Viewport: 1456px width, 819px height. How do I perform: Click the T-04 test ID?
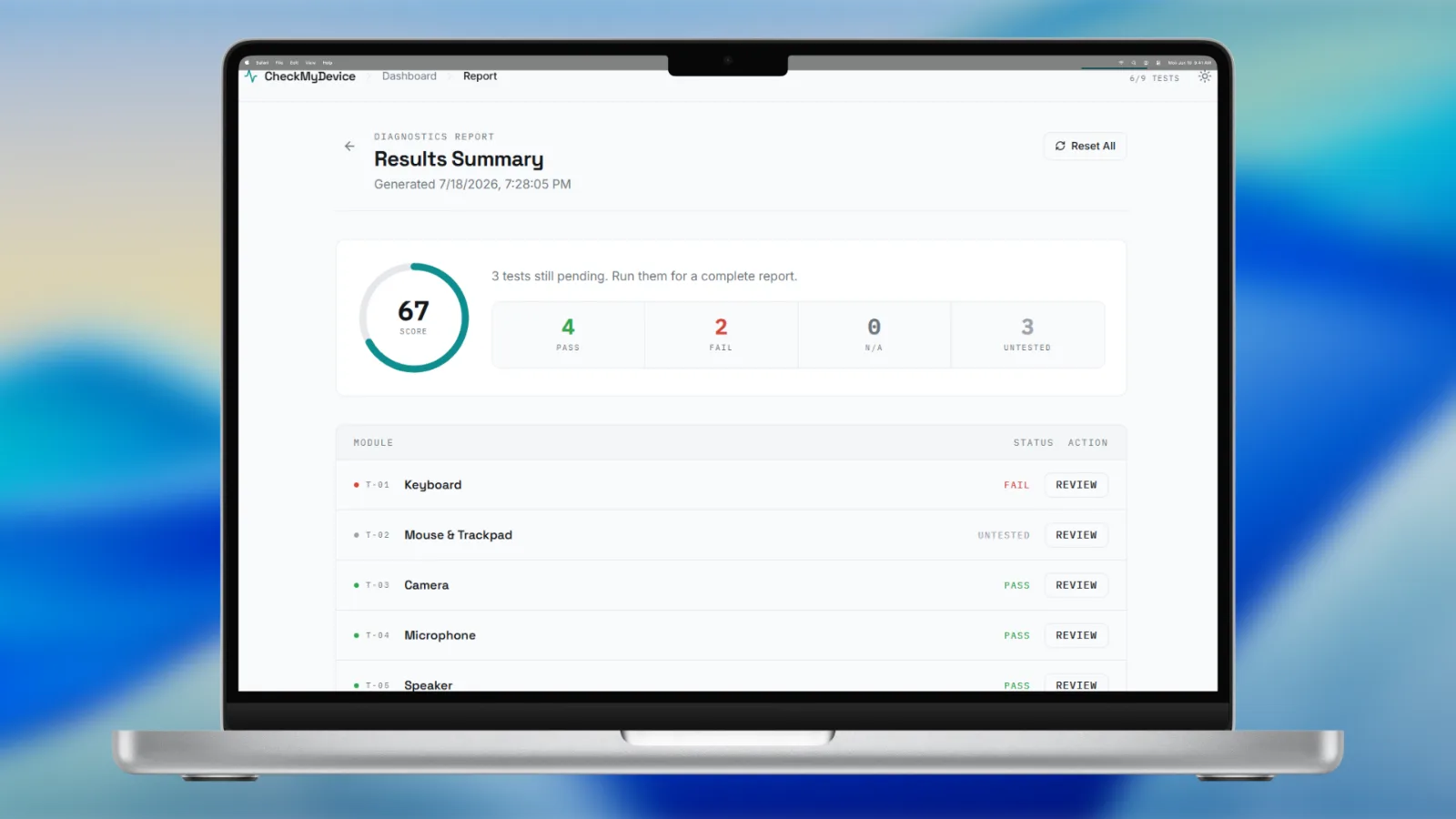(377, 635)
